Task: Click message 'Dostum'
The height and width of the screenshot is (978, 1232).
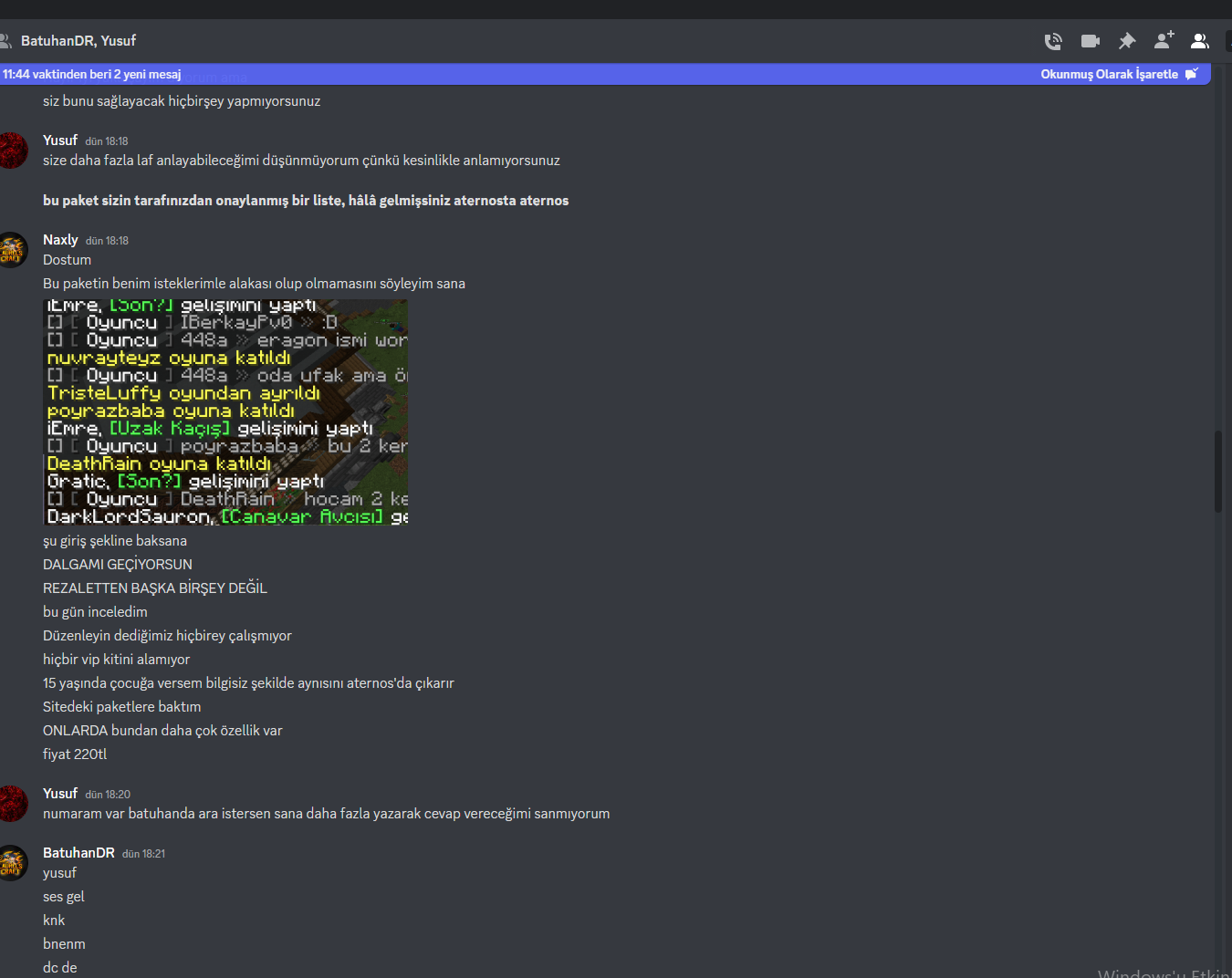Action: click(x=67, y=260)
